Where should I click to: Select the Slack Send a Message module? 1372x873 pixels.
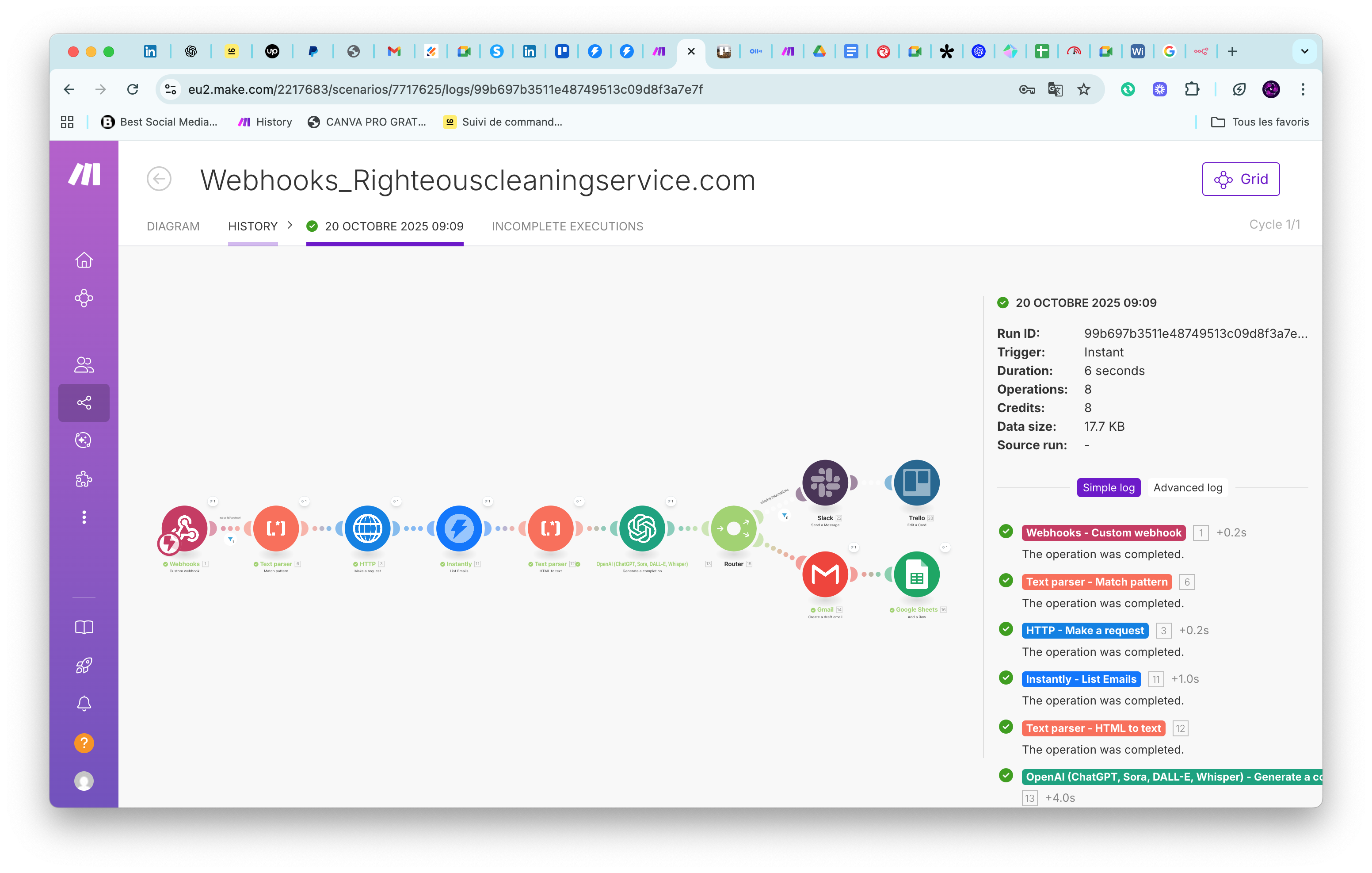tap(824, 482)
